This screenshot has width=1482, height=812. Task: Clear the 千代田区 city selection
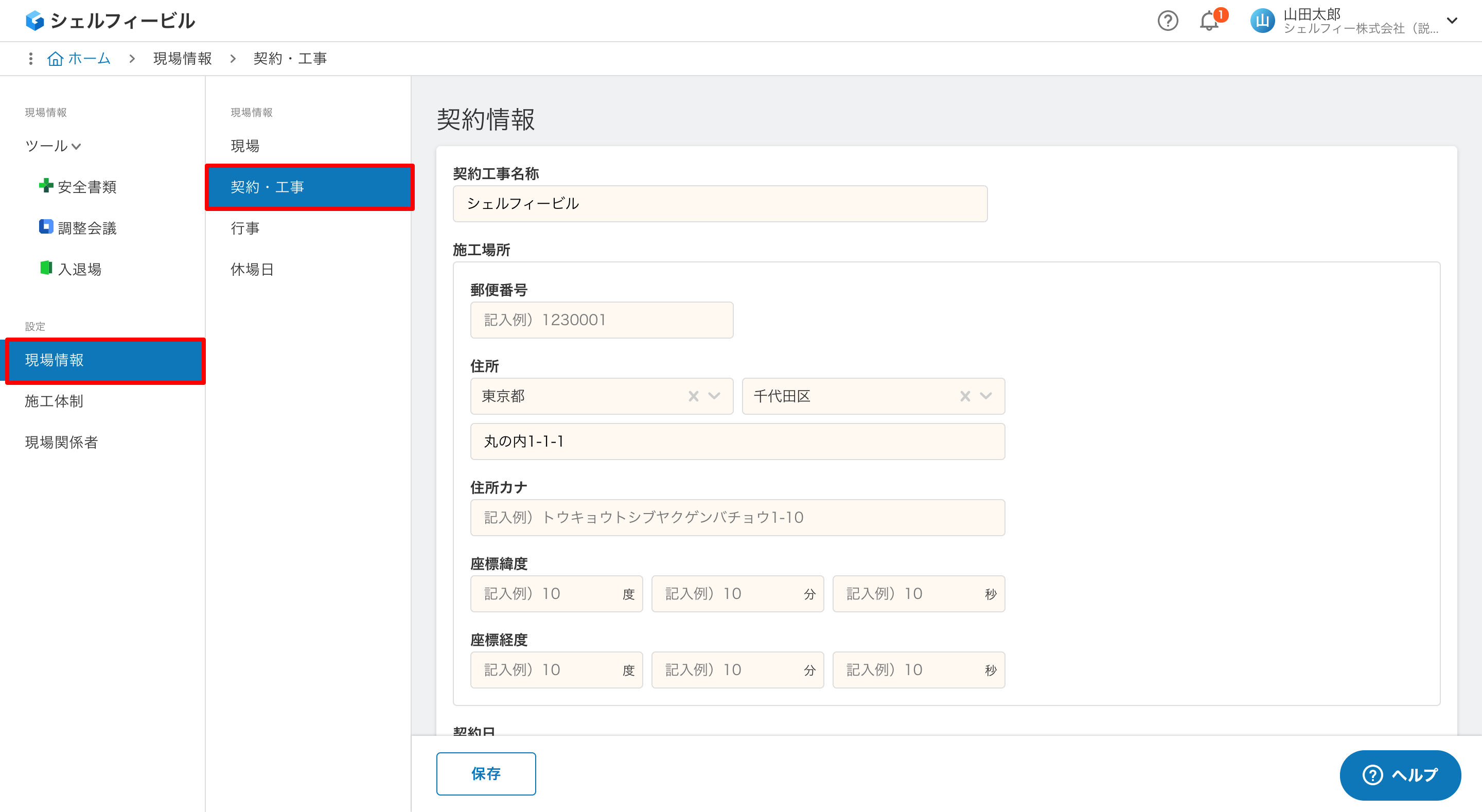pyautogui.click(x=965, y=396)
